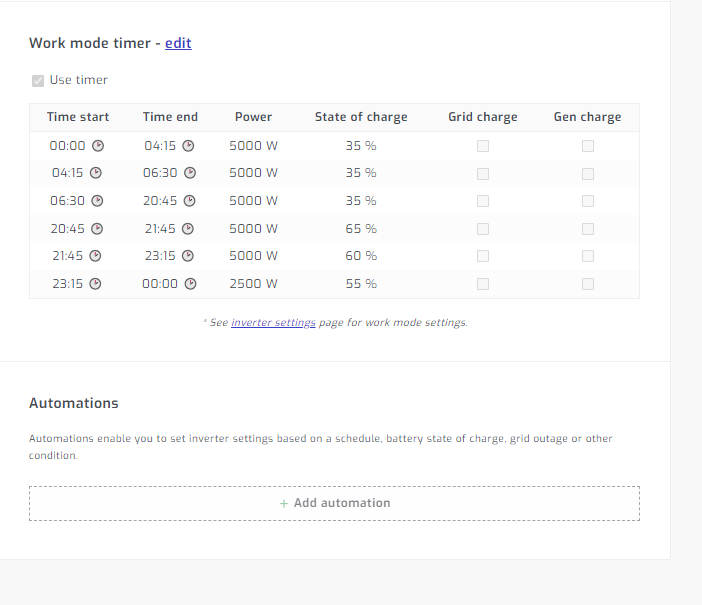Select the 60 % state of charge value
Image resolution: width=702 pixels, height=605 pixels.
tap(361, 256)
